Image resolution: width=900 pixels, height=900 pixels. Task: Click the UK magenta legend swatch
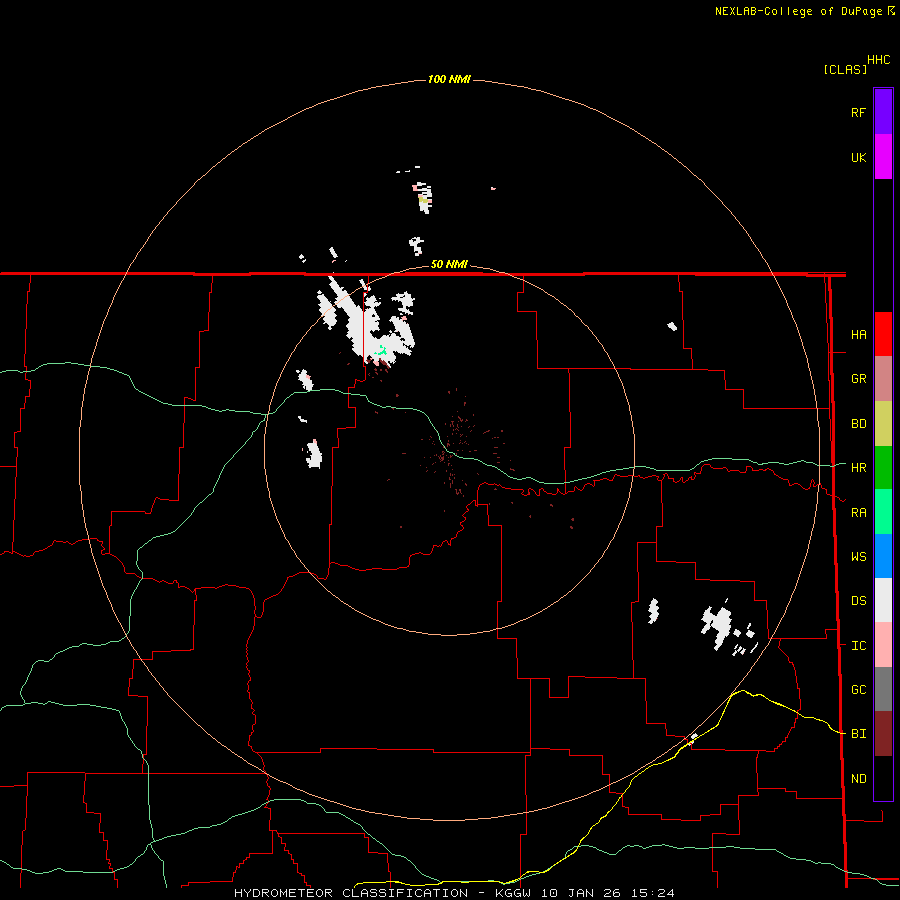883,157
